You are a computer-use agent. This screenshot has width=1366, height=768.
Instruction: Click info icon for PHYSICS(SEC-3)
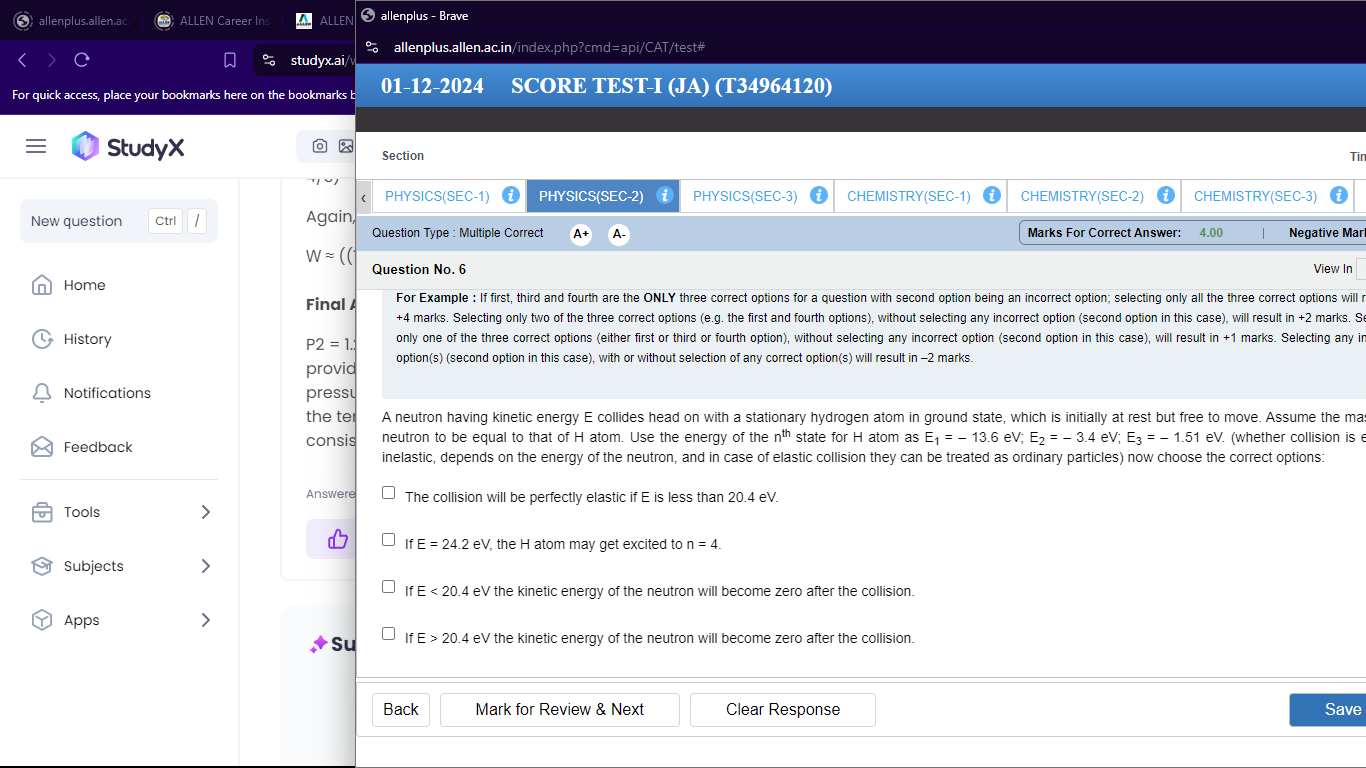pos(818,195)
